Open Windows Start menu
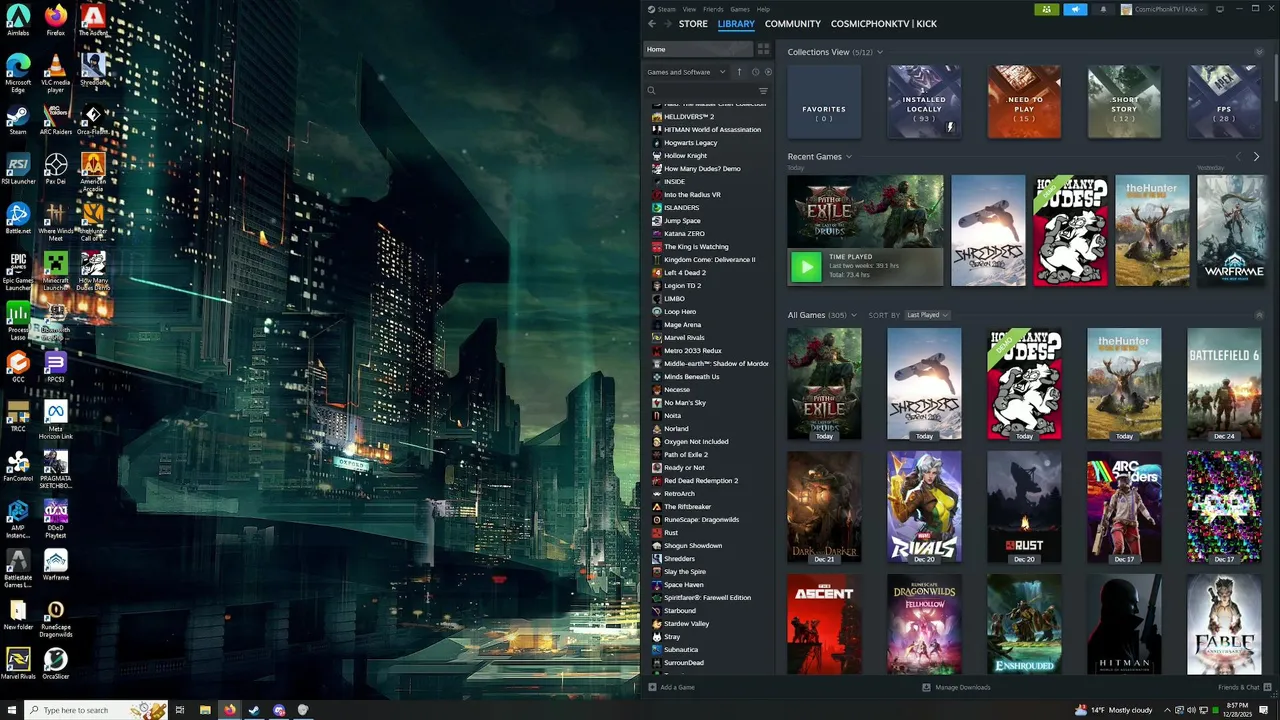1280x720 pixels. point(10,710)
